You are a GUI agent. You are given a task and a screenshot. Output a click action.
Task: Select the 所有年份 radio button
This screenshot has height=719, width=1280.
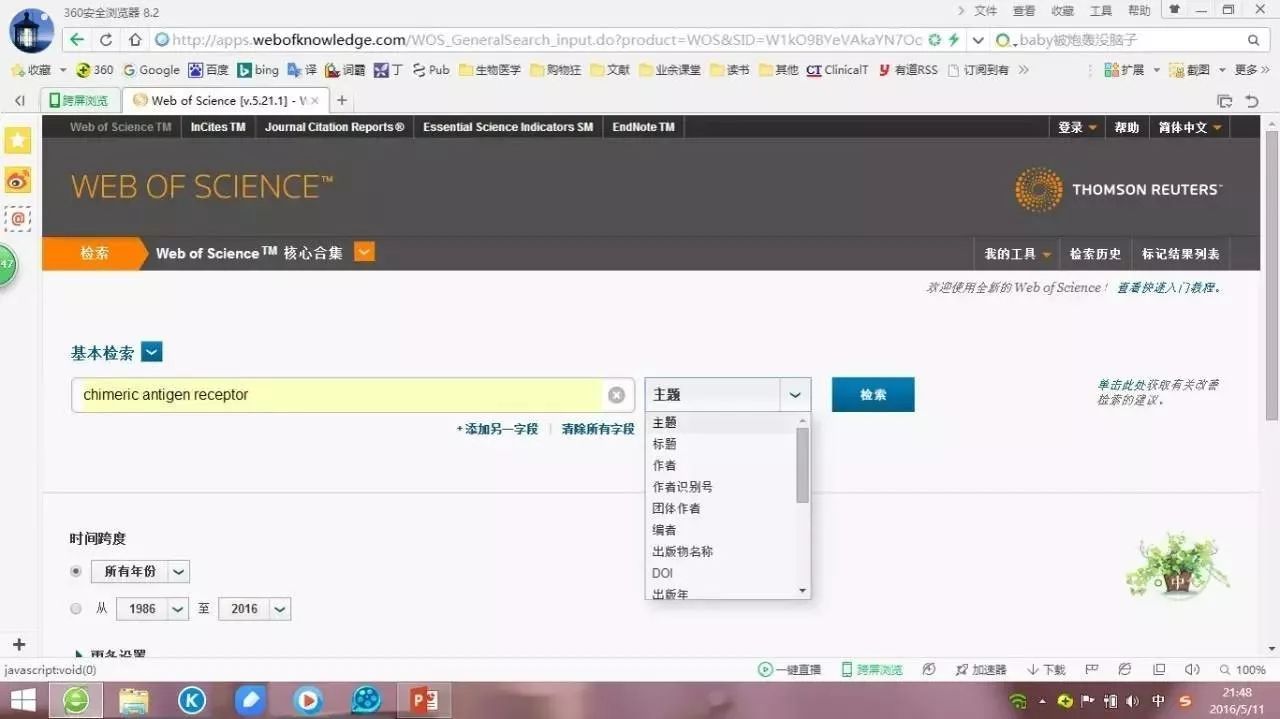click(x=76, y=571)
